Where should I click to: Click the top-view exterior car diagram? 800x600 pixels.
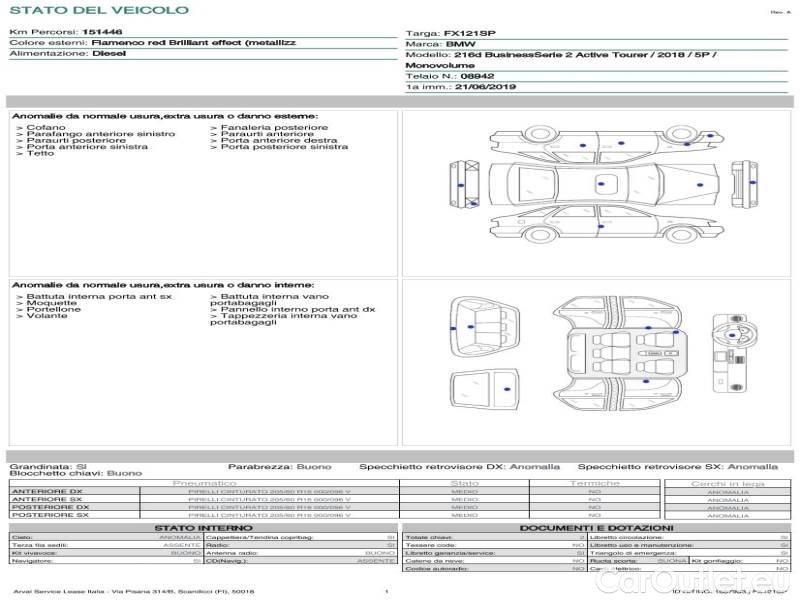pyautogui.click(x=604, y=184)
